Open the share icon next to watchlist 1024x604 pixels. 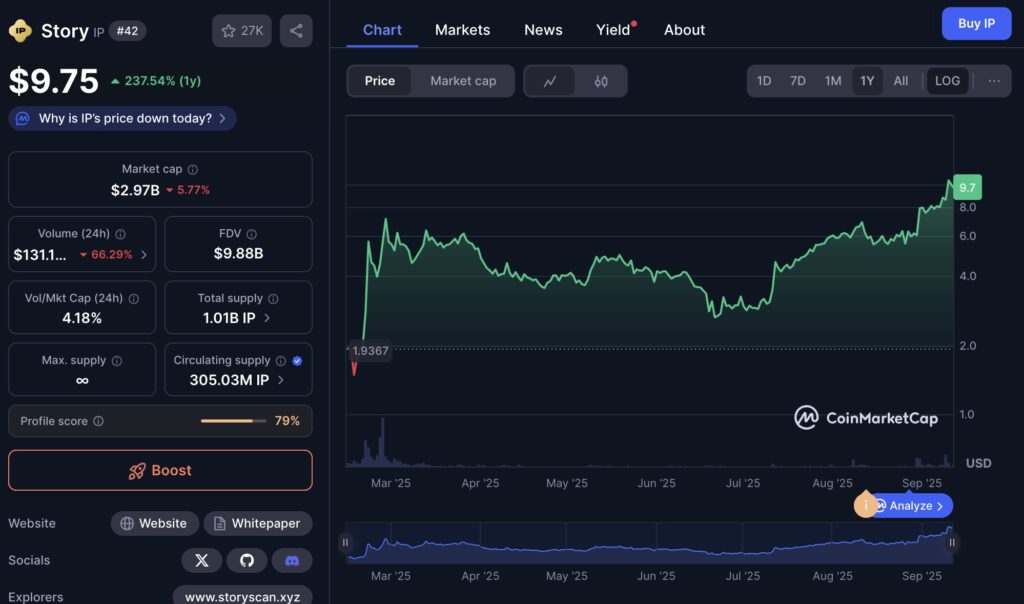tap(296, 31)
